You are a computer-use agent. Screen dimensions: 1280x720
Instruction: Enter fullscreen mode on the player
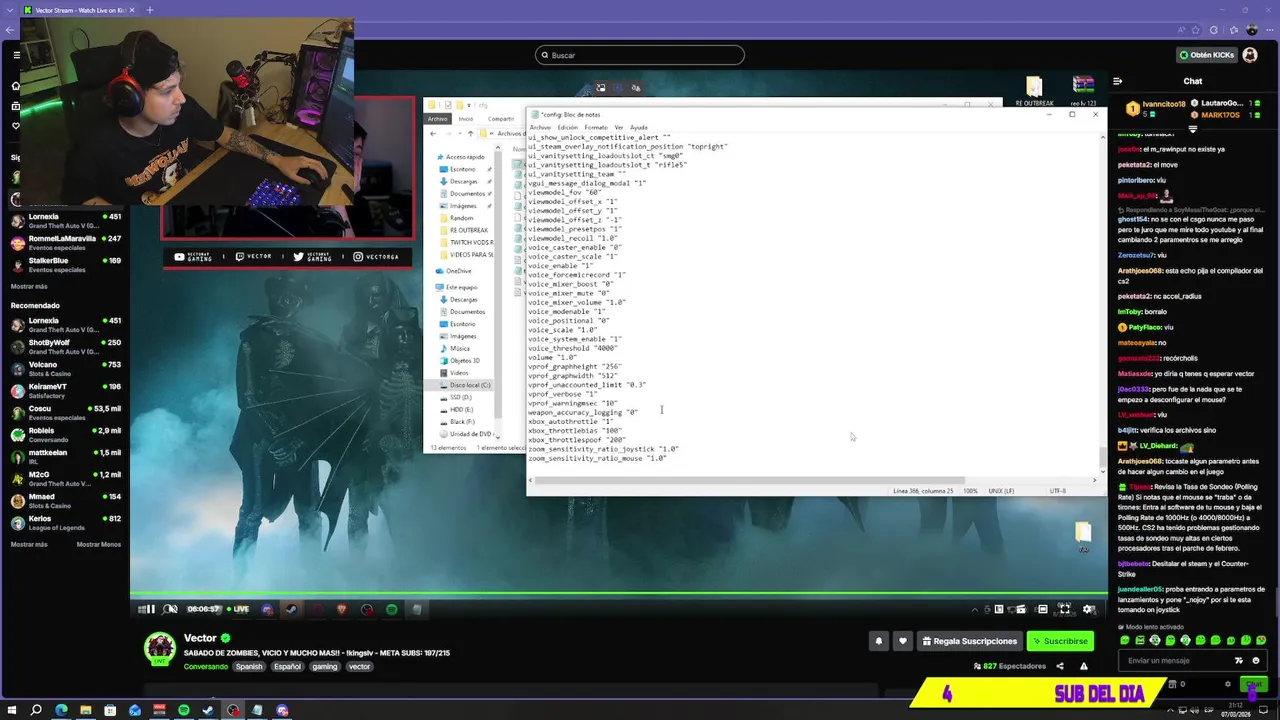[1064, 609]
